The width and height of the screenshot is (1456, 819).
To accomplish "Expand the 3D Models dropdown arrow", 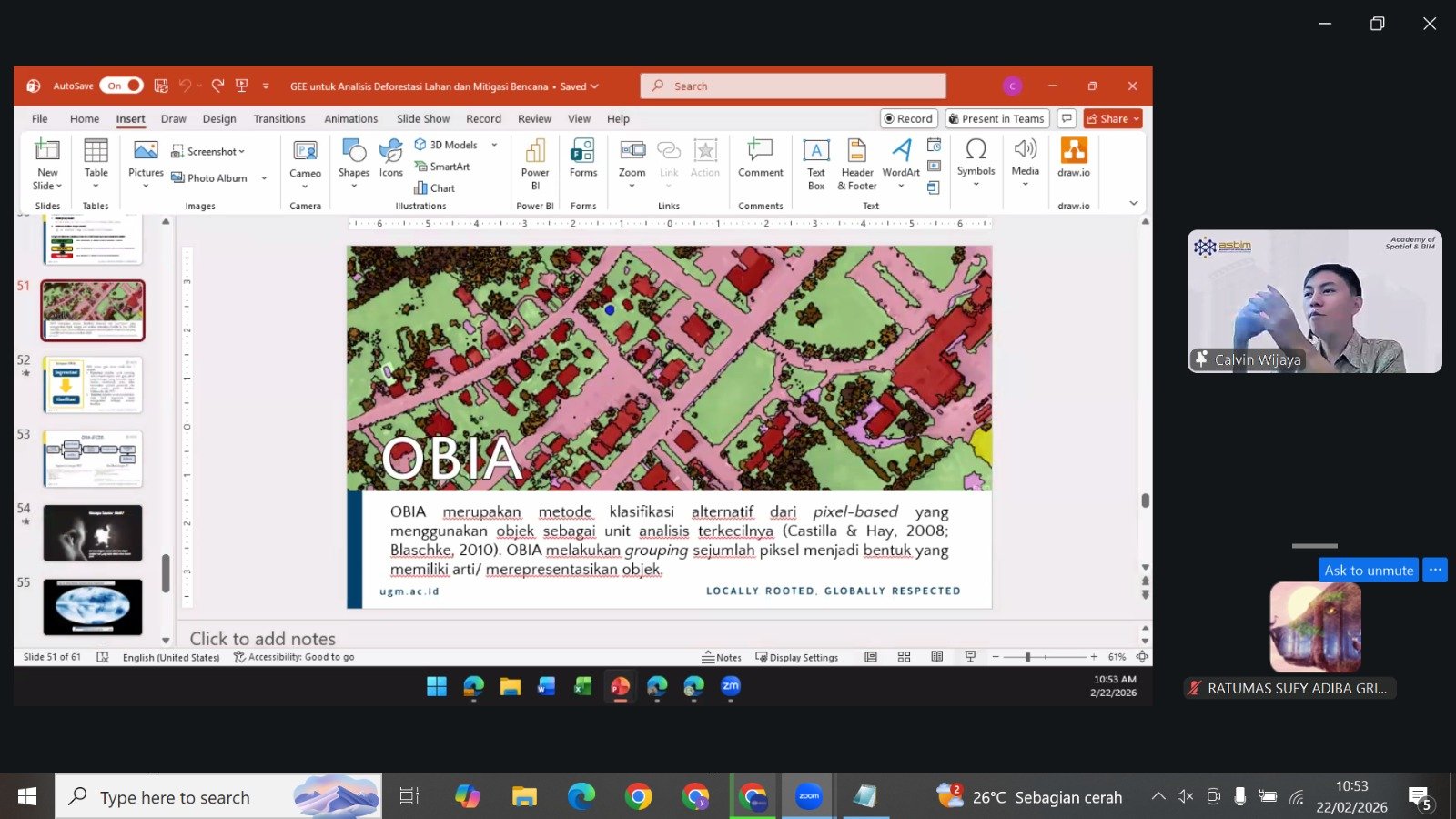I will 494,145.
